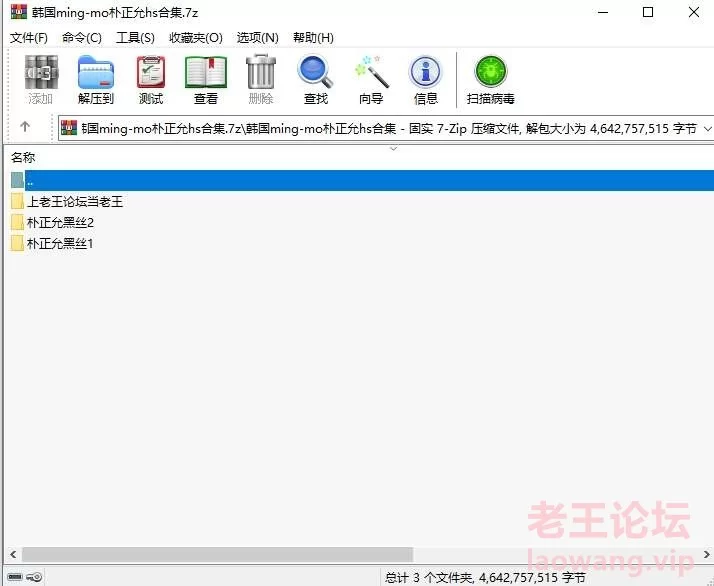Viewport: 714px width, 586px height.
Task: Click the 测试 (Test) toolbar icon
Action: [151, 72]
